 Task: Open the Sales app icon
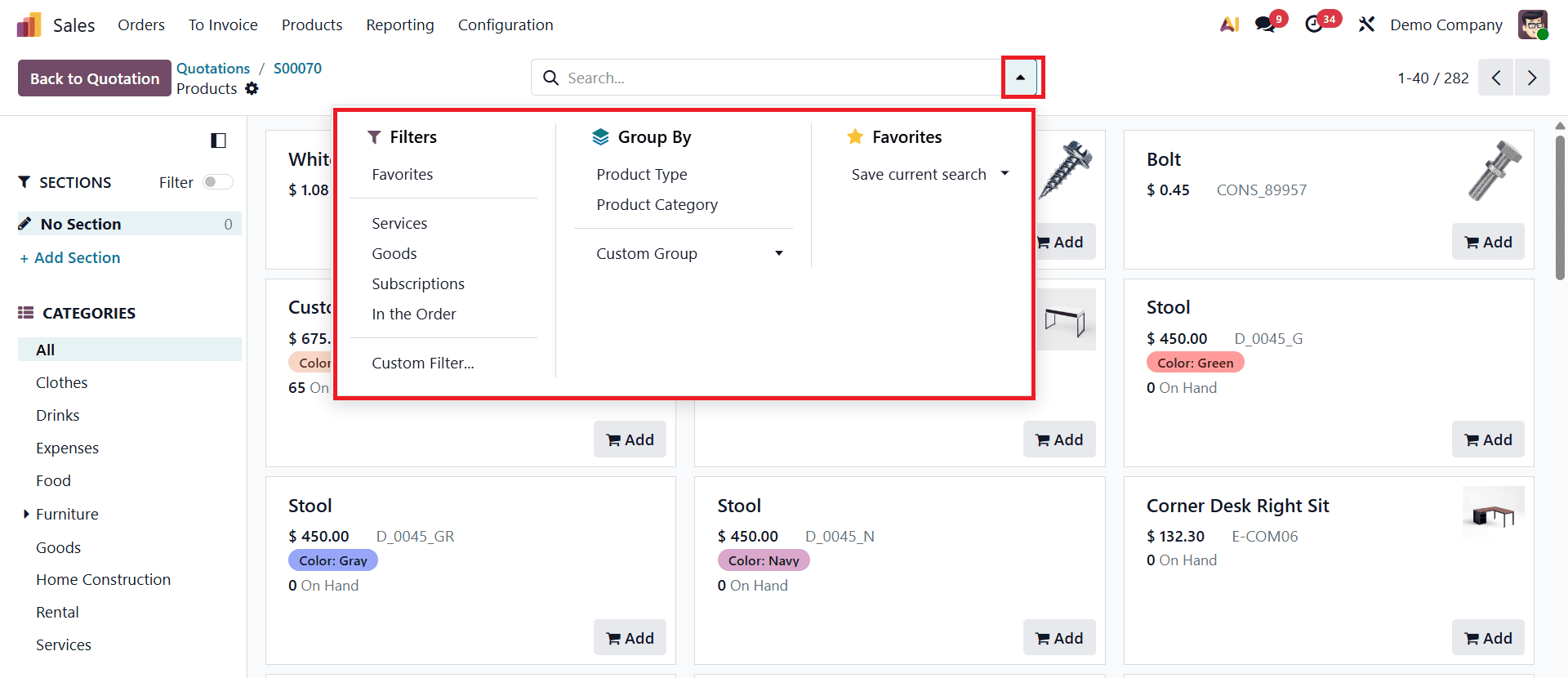click(28, 25)
